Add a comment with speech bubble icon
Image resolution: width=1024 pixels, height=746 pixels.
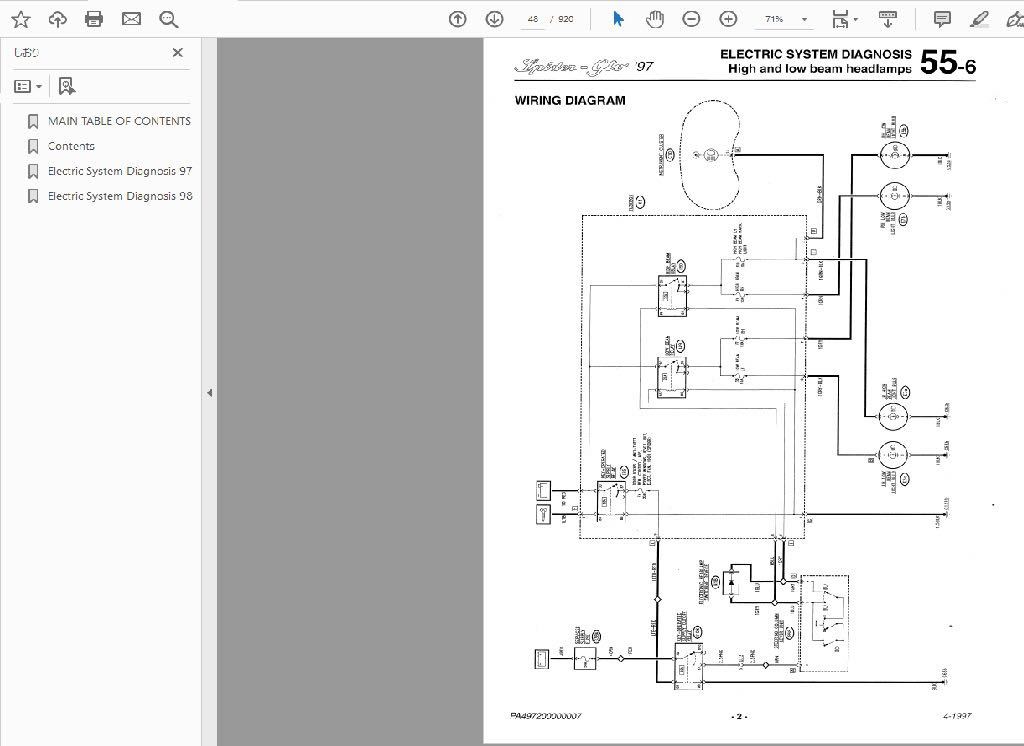[942, 20]
